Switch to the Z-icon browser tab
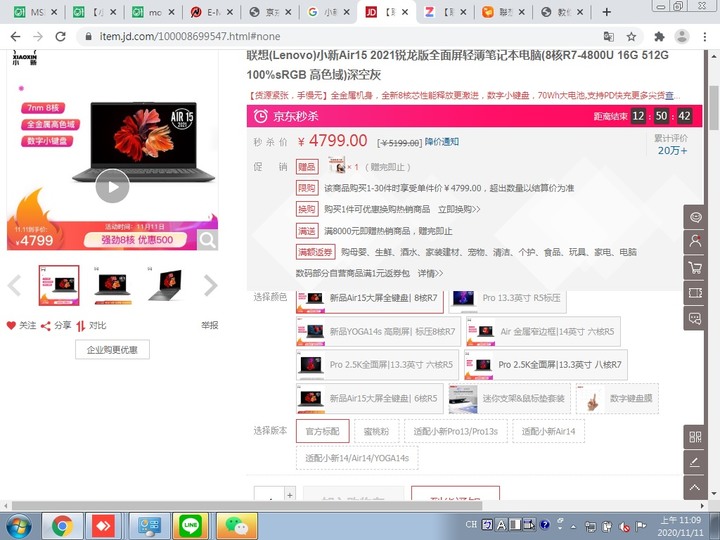Image resolution: width=720 pixels, height=540 pixels. click(444, 12)
